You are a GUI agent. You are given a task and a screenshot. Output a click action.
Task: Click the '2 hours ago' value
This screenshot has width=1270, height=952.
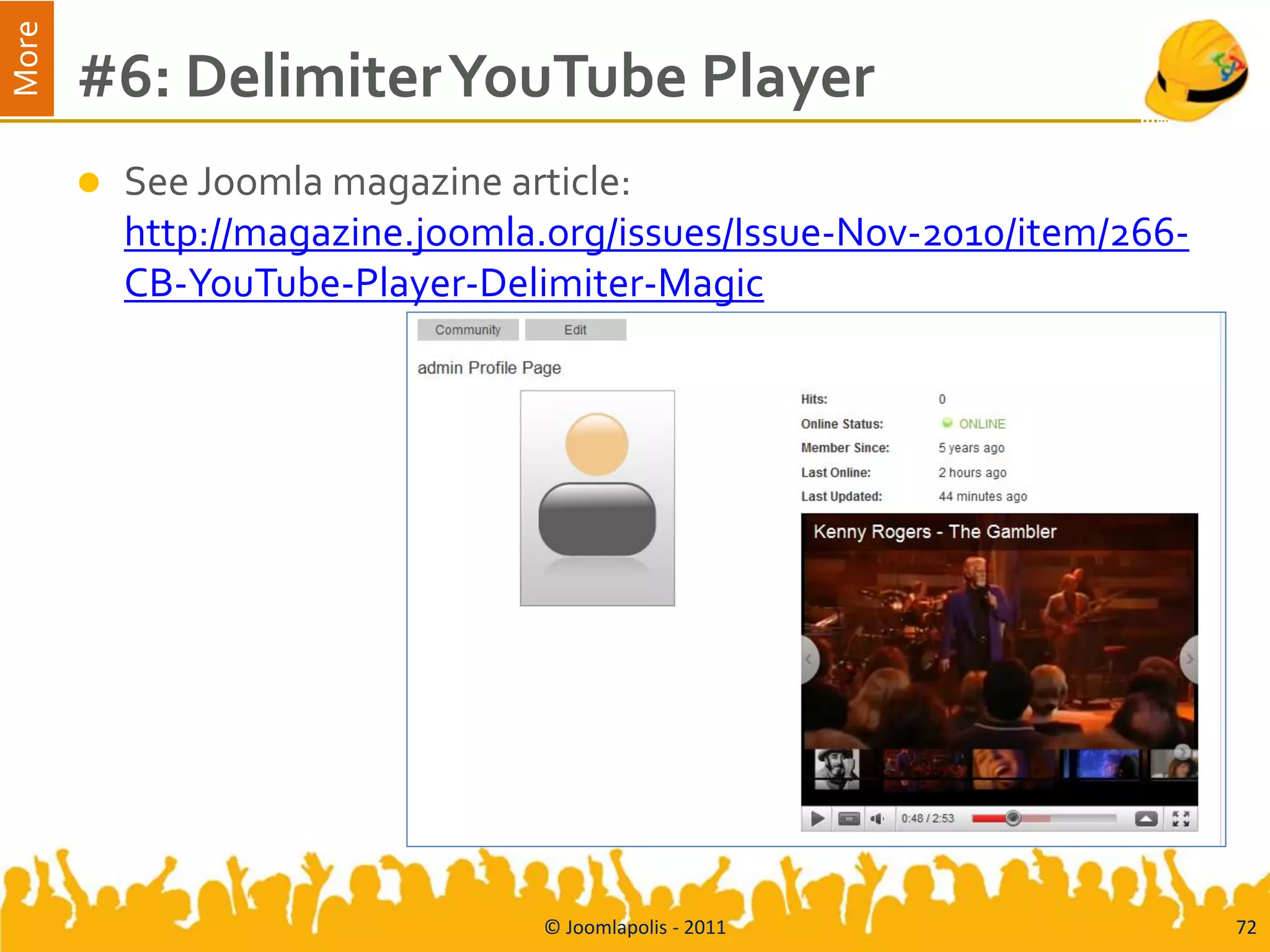point(972,472)
